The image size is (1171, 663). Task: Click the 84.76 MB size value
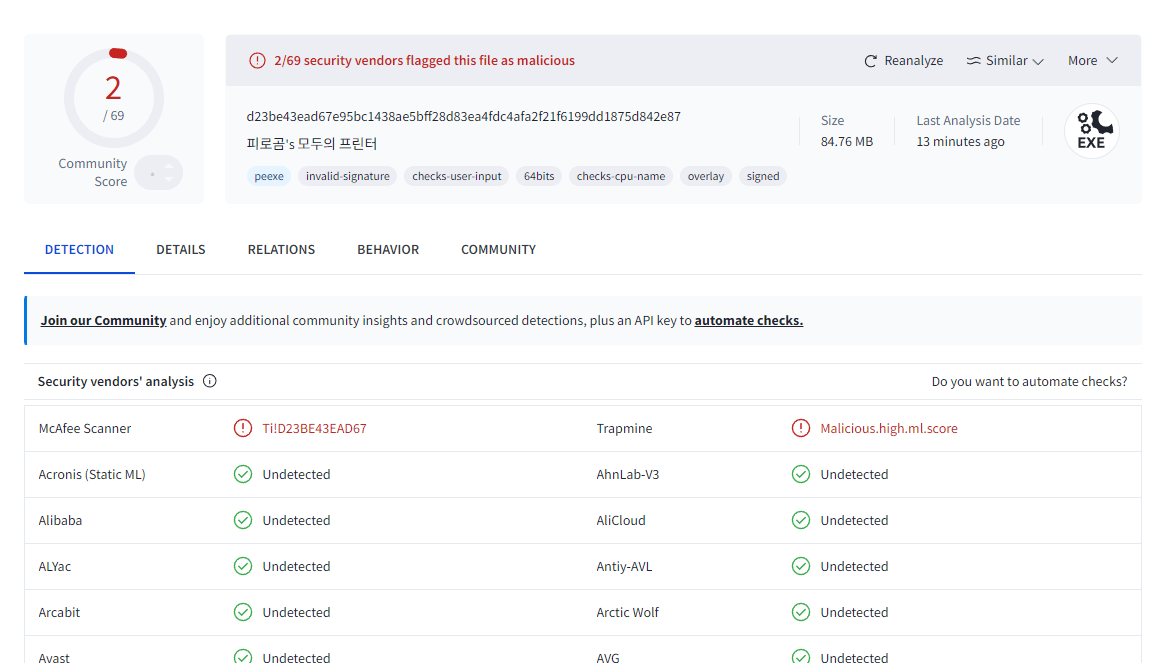click(847, 142)
